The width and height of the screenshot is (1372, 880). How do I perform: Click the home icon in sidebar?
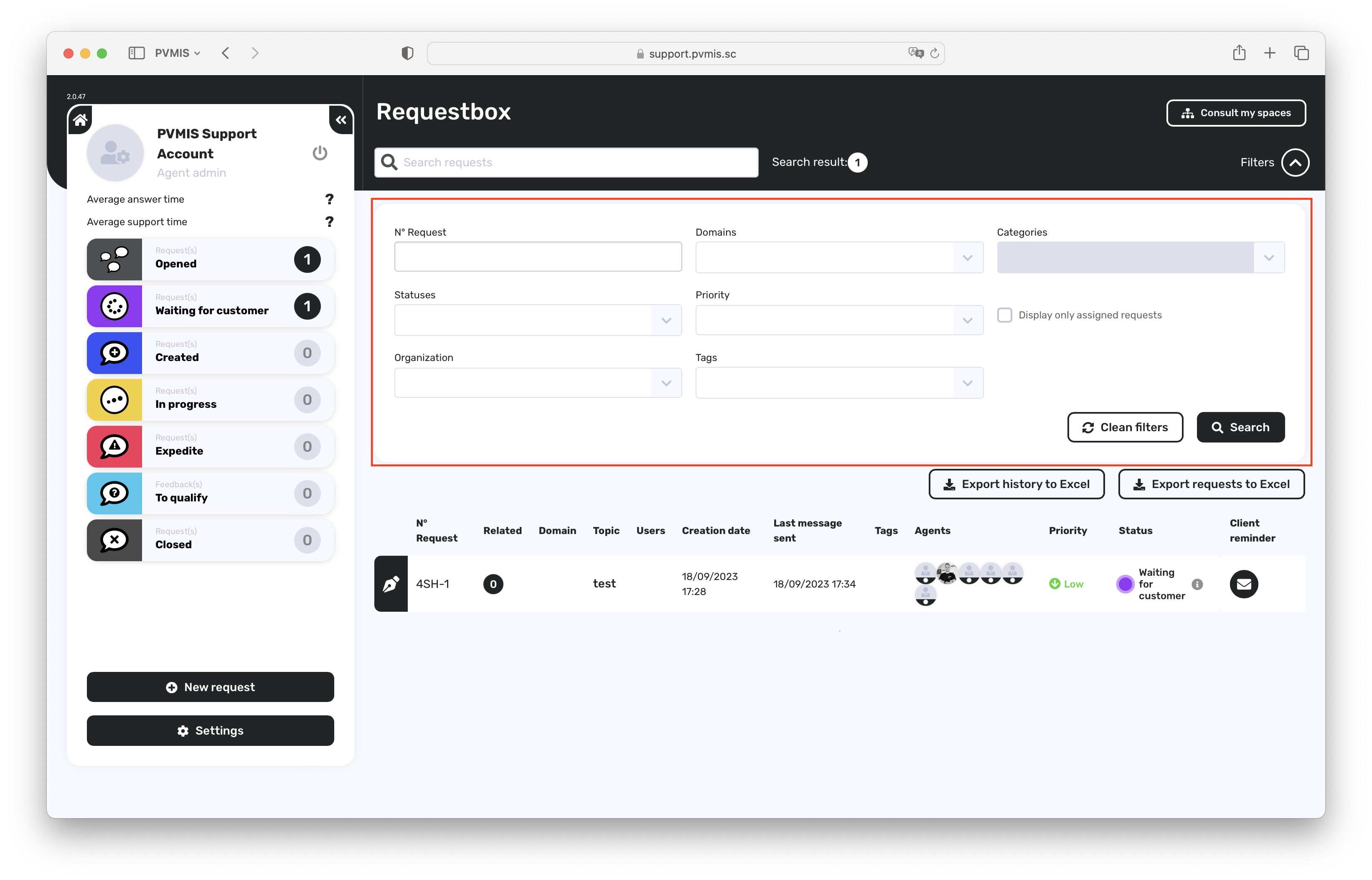tap(81, 120)
